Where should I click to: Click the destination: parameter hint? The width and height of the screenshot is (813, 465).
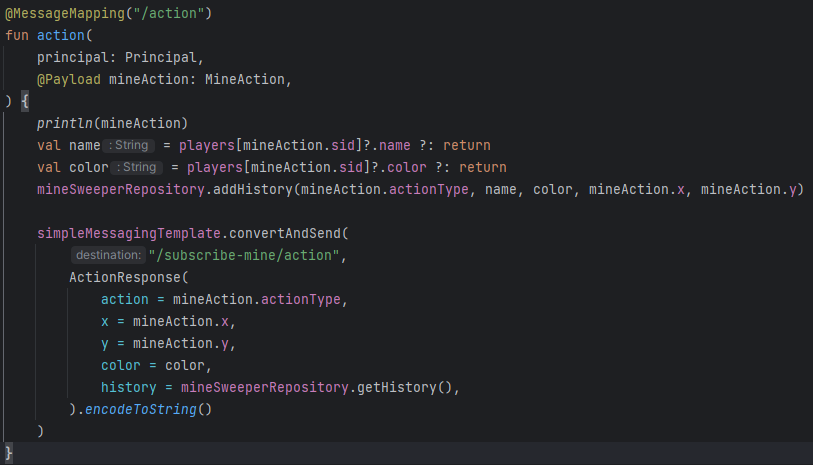pyautogui.click(x=108, y=256)
